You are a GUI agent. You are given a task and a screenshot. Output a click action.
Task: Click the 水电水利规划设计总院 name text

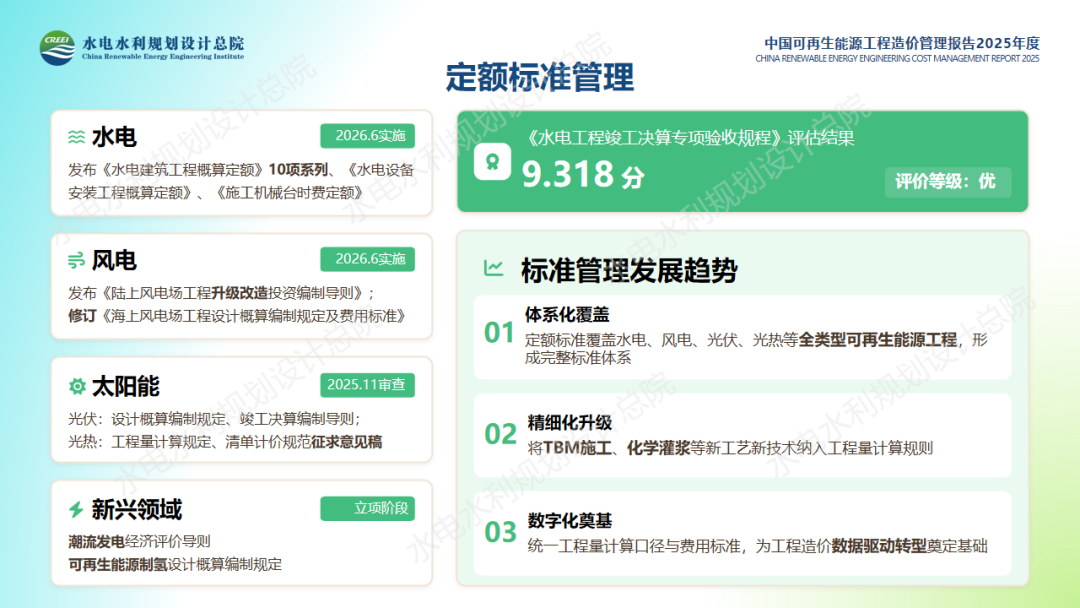click(x=163, y=43)
